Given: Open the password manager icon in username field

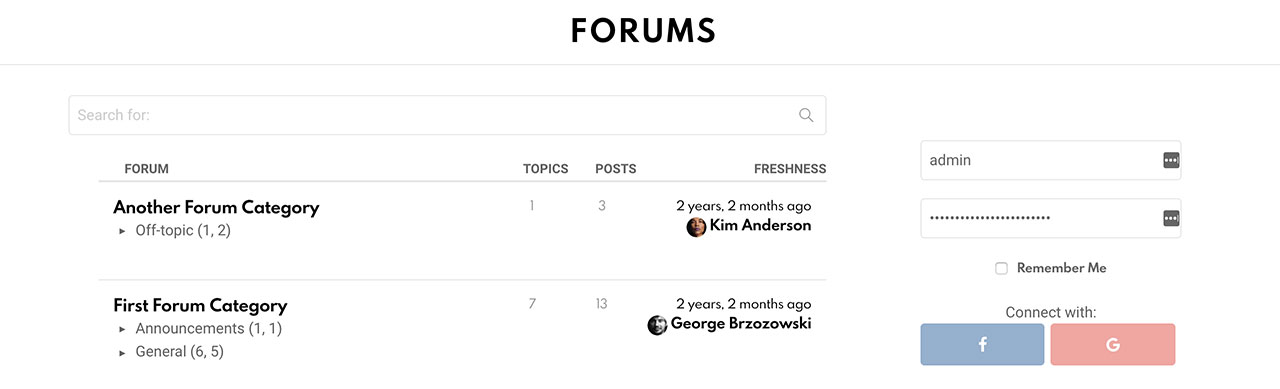Looking at the screenshot, I should click(x=1171, y=160).
